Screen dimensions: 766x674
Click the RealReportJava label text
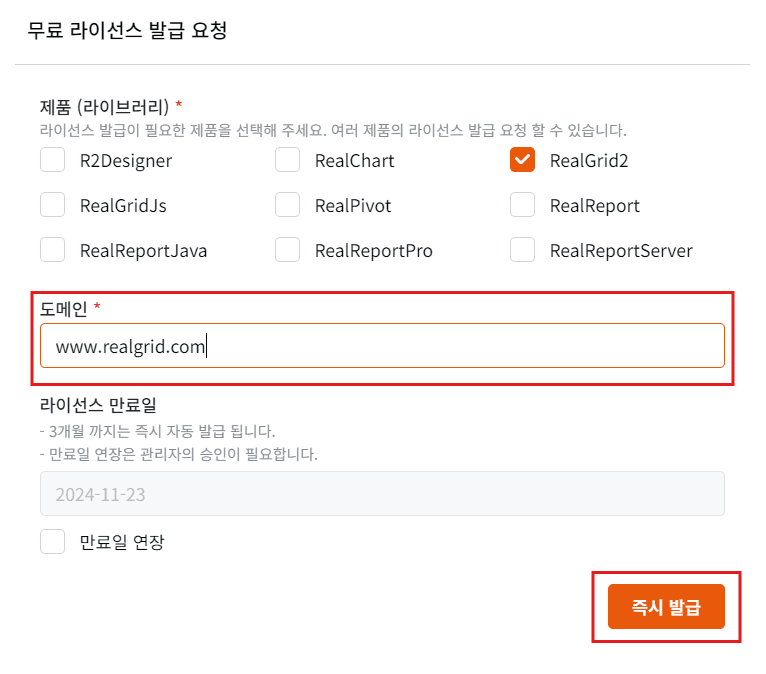click(144, 251)
